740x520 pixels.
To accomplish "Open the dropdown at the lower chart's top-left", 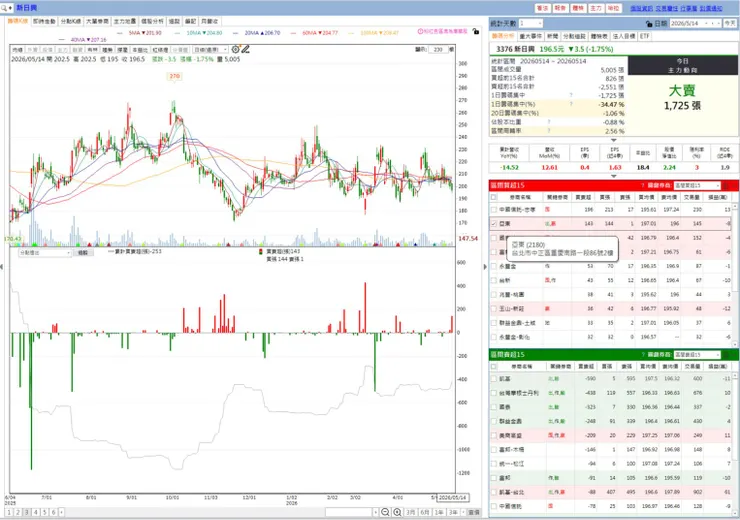I will 45,252.
